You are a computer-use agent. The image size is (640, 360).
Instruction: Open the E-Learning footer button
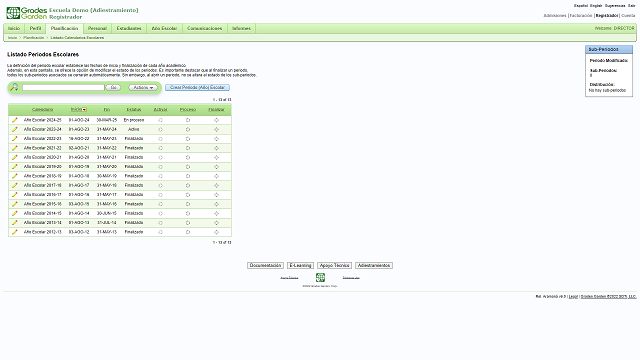tap(300, 265)
